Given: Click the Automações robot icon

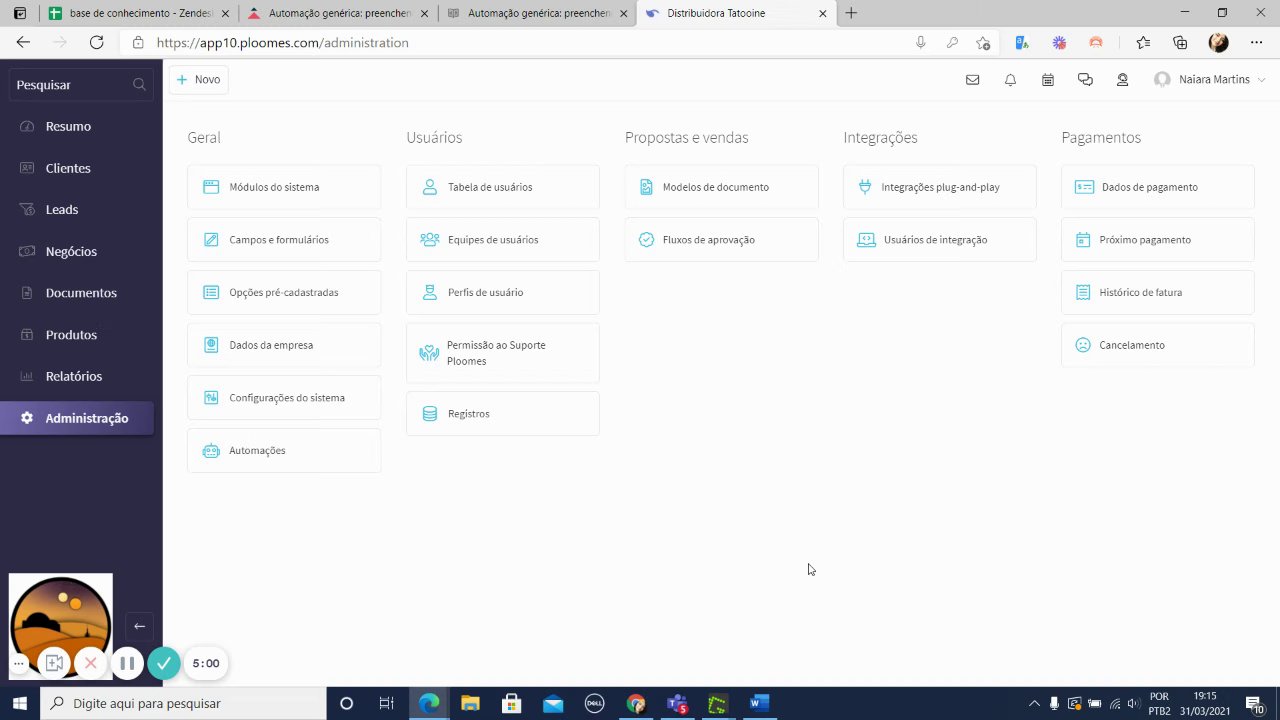Looking at the screenshot, I should pos(211,451).
